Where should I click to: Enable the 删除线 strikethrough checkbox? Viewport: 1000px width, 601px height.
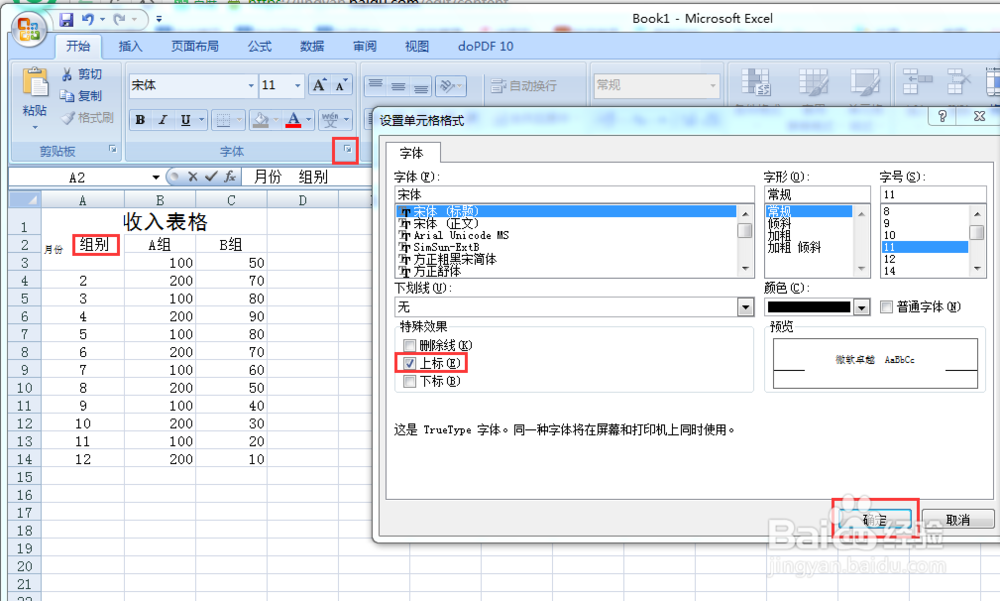point(408,345)
